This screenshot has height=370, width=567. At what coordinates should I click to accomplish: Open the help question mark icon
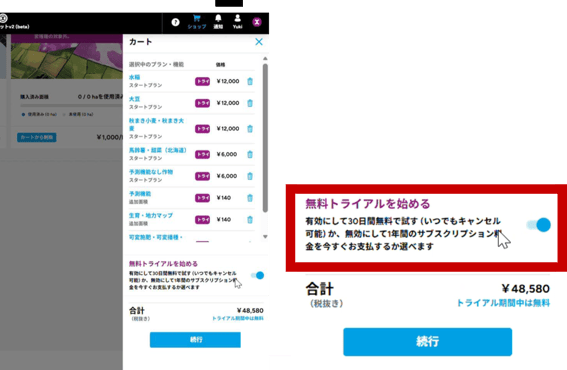pyautogui.click(x=175, y=22)
